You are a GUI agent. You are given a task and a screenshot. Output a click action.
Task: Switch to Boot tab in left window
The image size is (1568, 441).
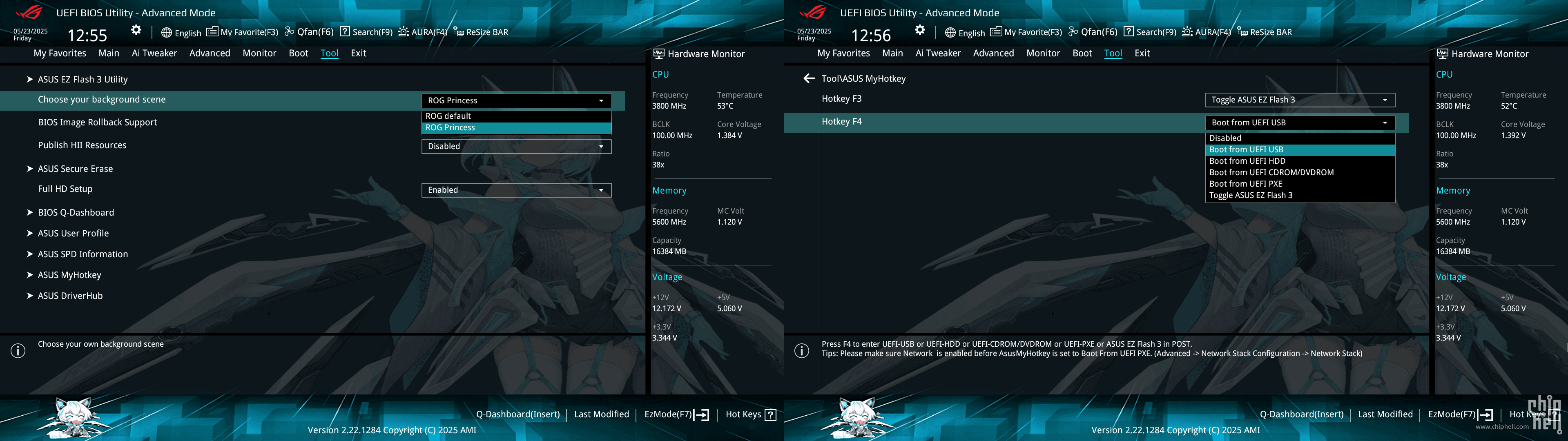coord(298,53)
